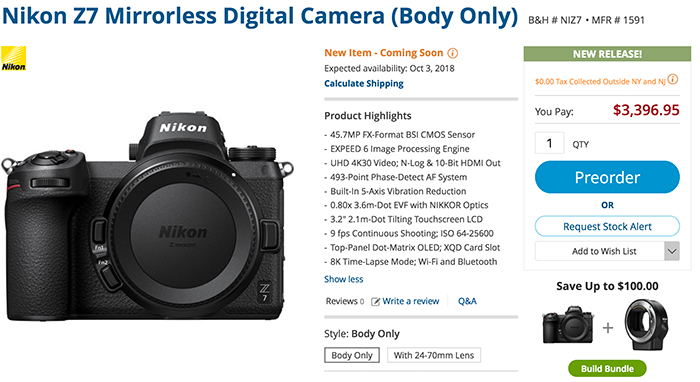This screenshot has height=382, width=700.
Task: Click the quantity input field
Action: click(x=550, y=143)
